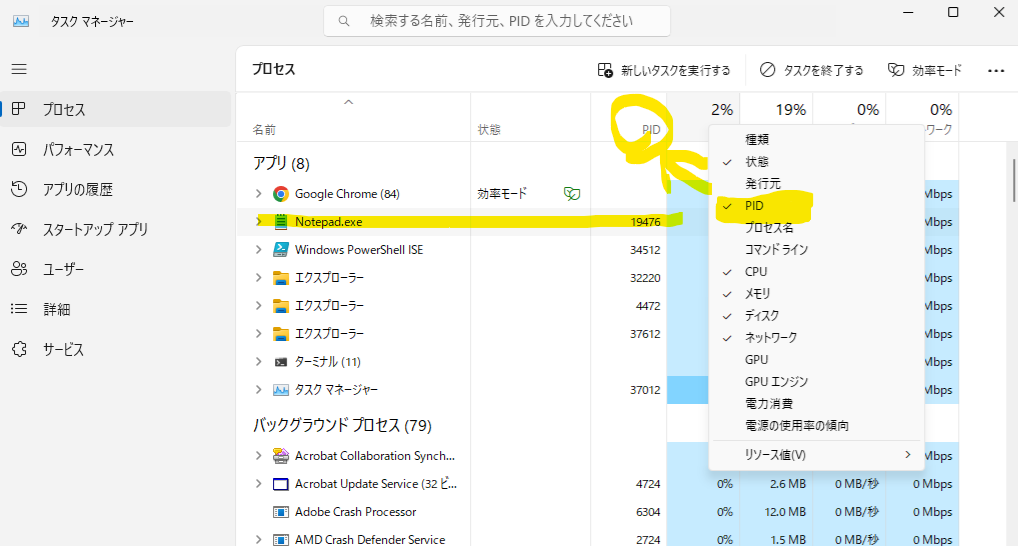
Task: Expand the タスク マネージャー process row
Action: click(x=258, y=390)
